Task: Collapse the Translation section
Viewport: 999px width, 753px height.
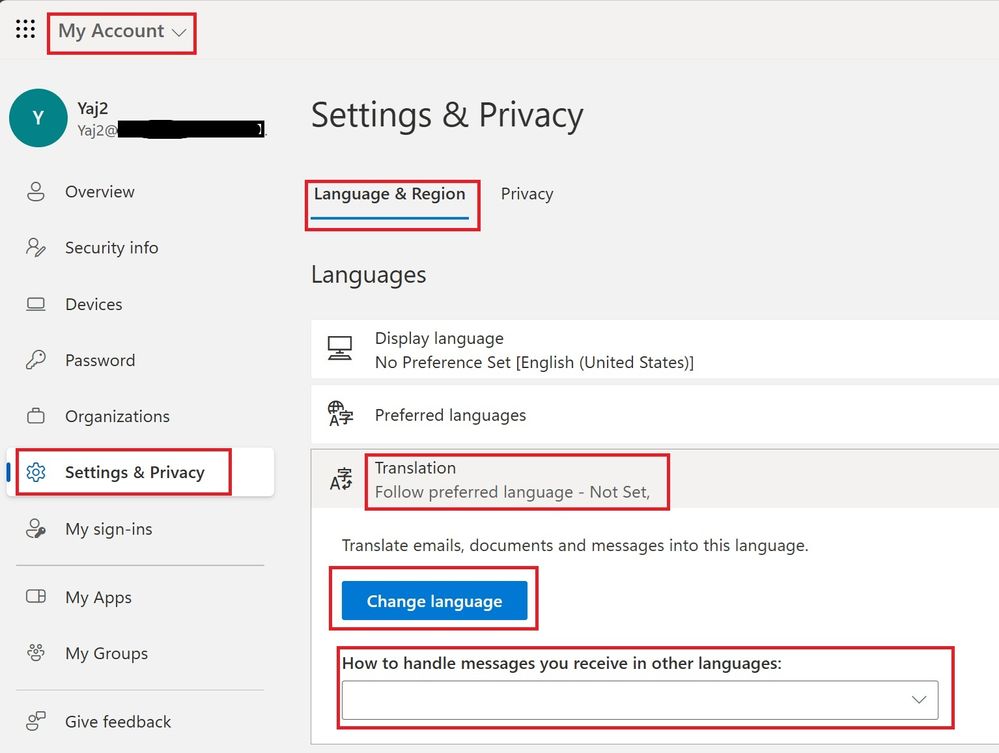Action: pos(655,479)
